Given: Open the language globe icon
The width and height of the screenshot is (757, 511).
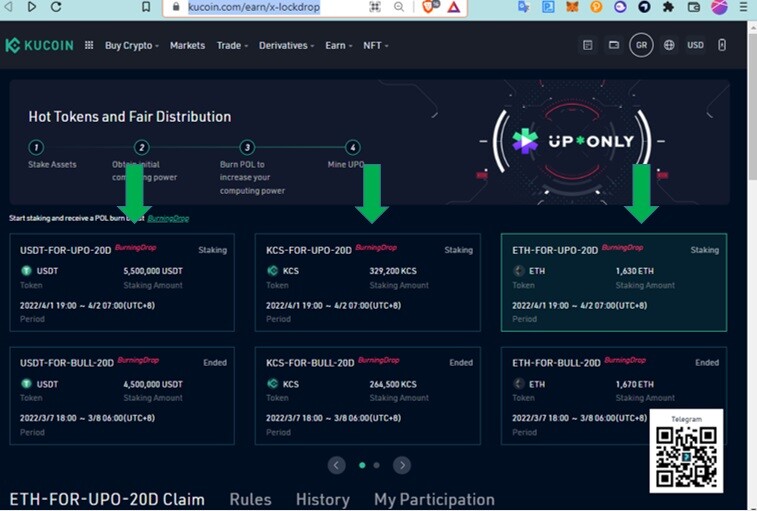Looking at the screenshot, I should click(x=669, y=45).
